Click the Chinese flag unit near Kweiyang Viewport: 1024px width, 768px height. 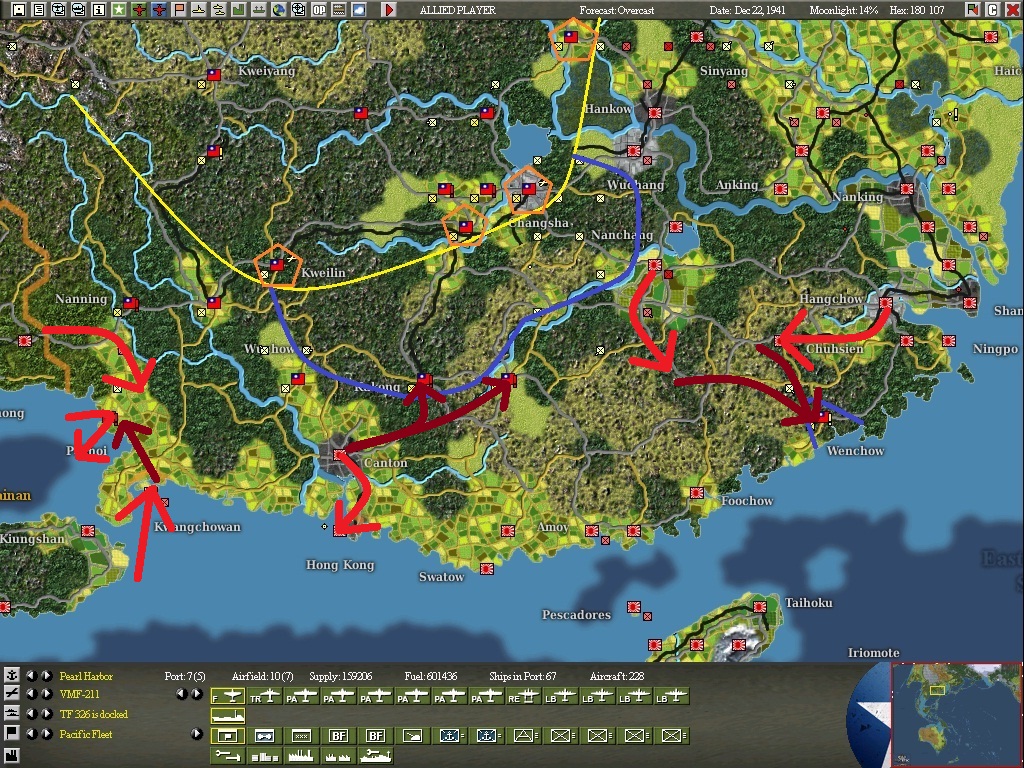point(214,74)
